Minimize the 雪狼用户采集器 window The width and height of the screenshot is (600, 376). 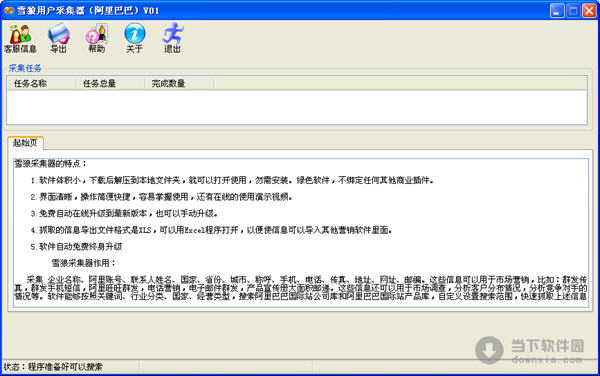[x=557, y=10]
